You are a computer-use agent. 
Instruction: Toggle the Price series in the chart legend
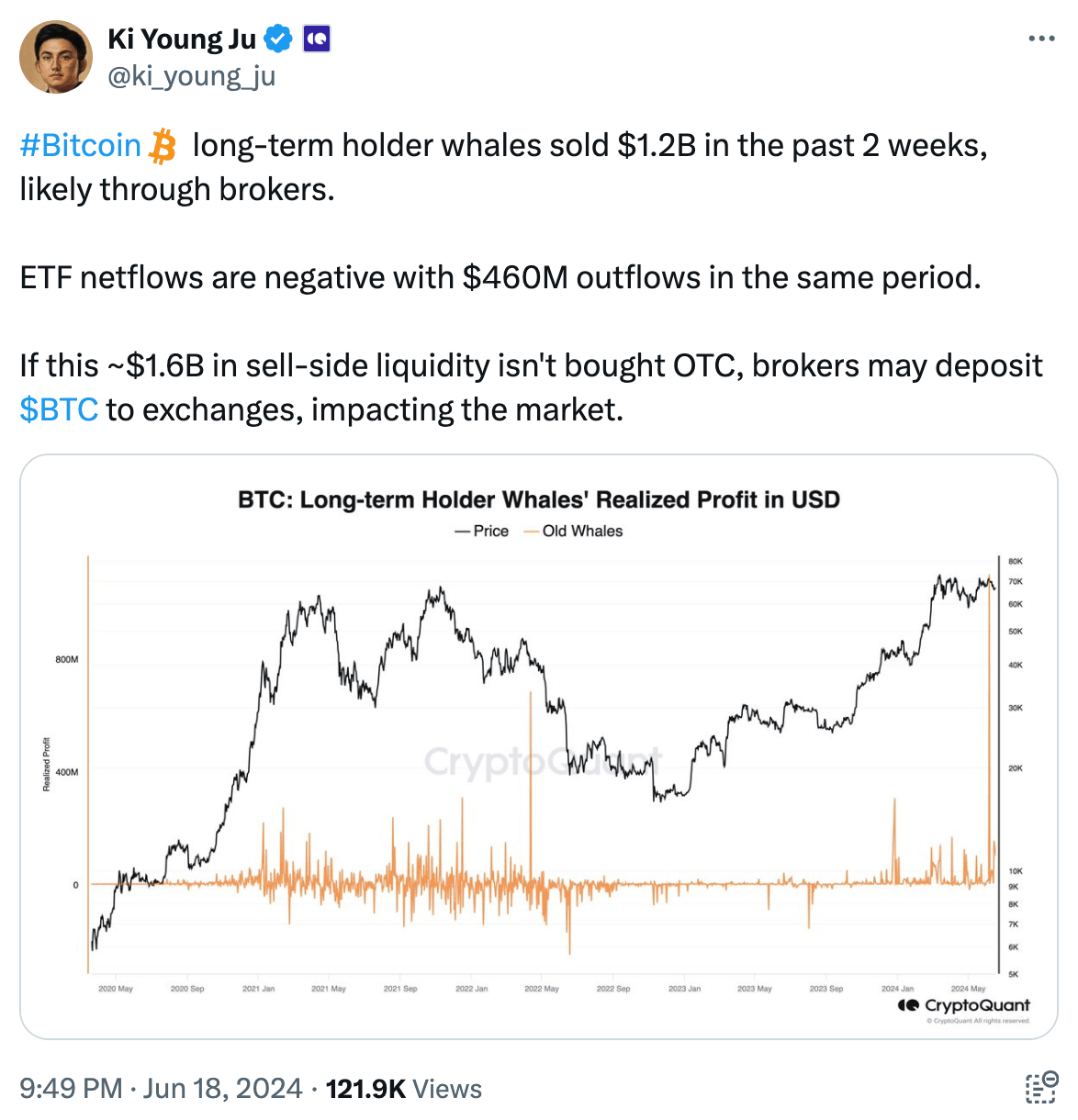point(484,531)
